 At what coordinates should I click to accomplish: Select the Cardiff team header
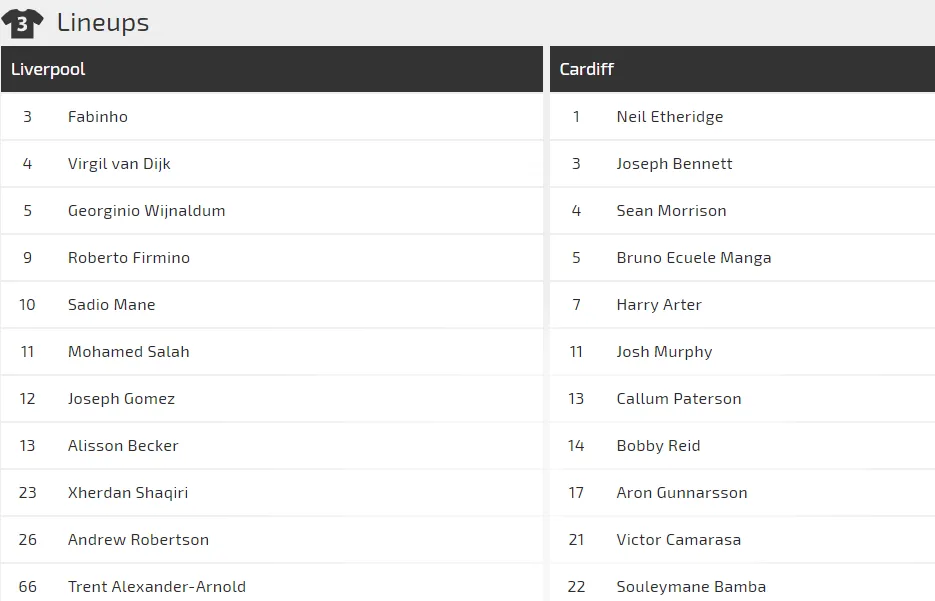[587, 69]
